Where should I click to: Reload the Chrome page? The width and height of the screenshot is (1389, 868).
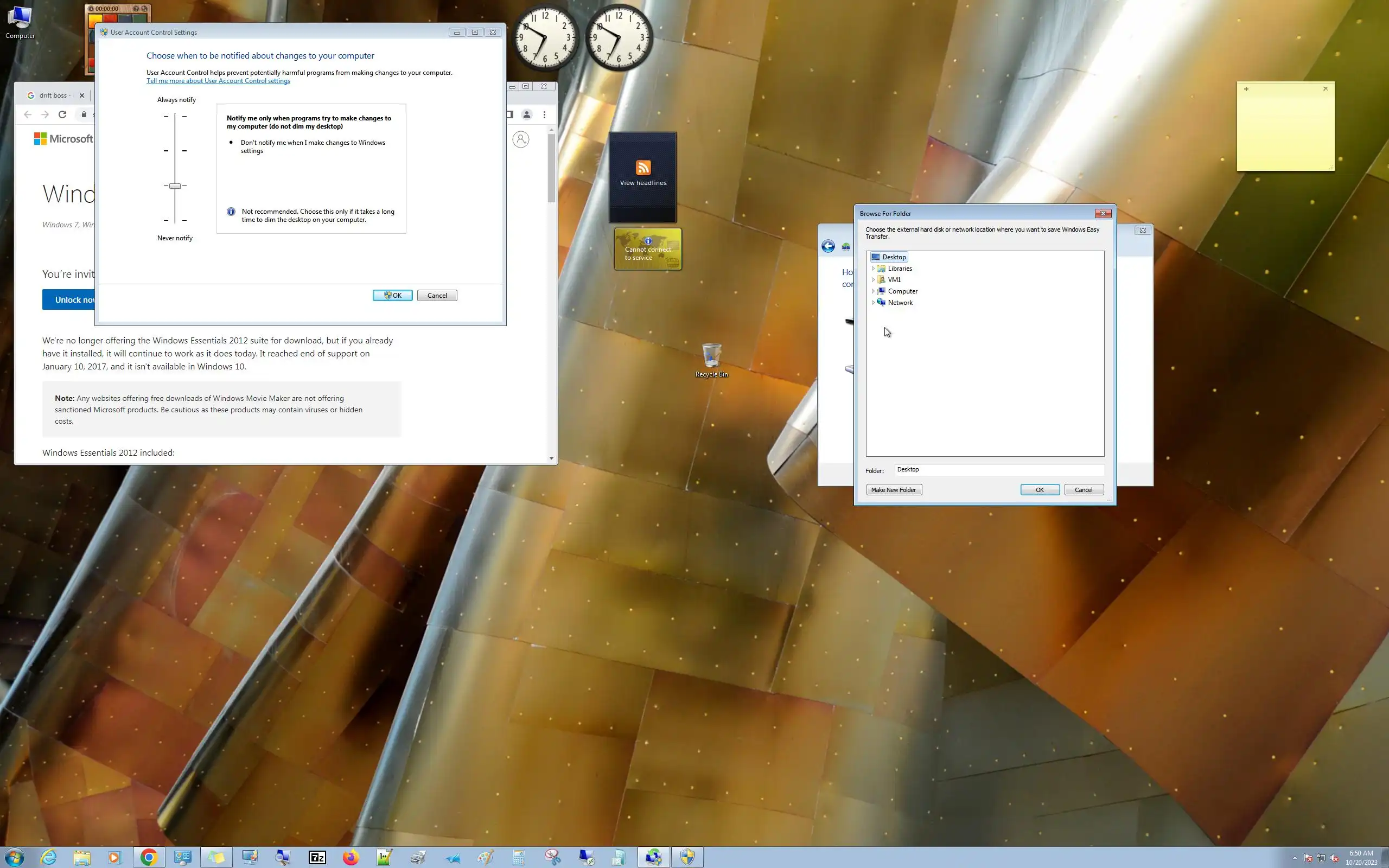coord(62,114)
